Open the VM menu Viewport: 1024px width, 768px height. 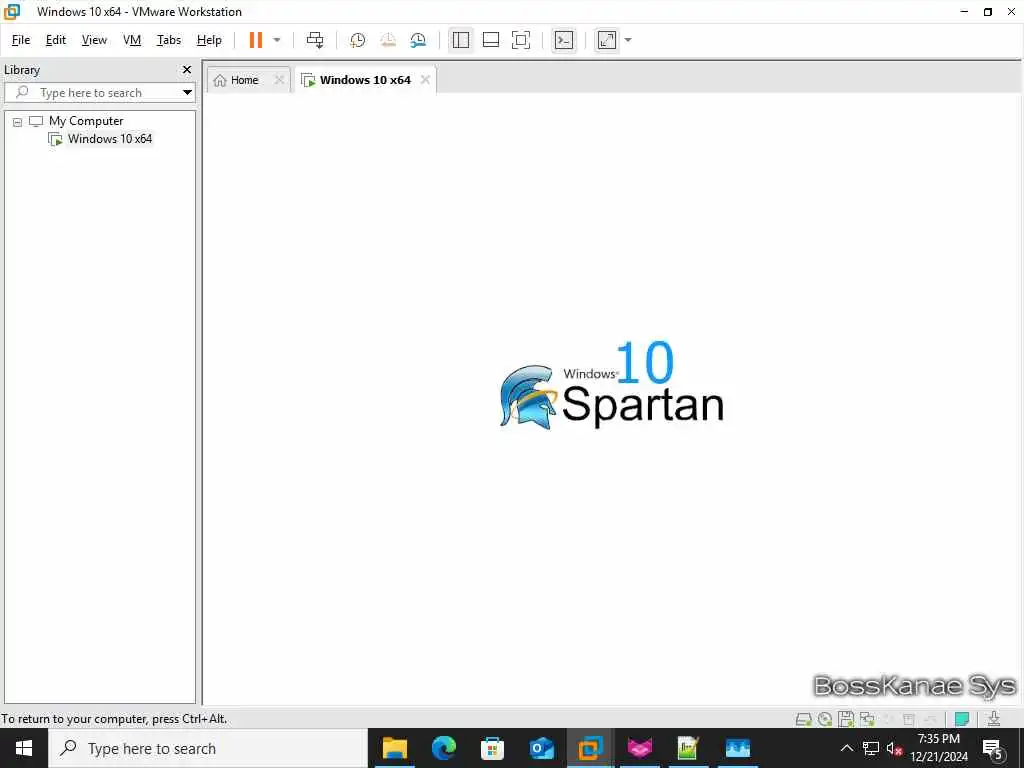coord(132,40)
